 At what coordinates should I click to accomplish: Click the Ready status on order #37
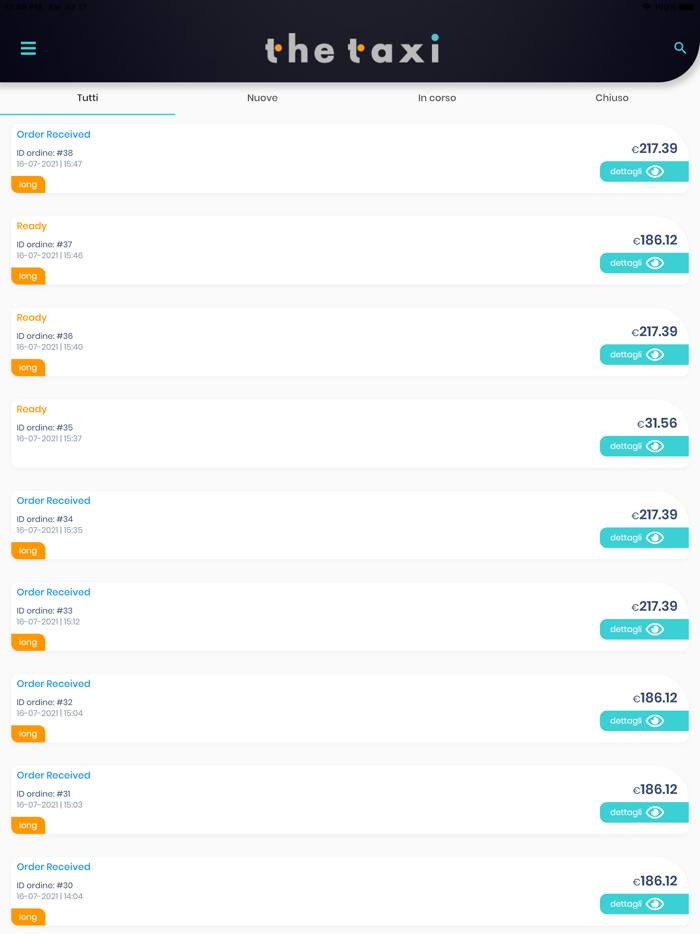tap(32, 226)
